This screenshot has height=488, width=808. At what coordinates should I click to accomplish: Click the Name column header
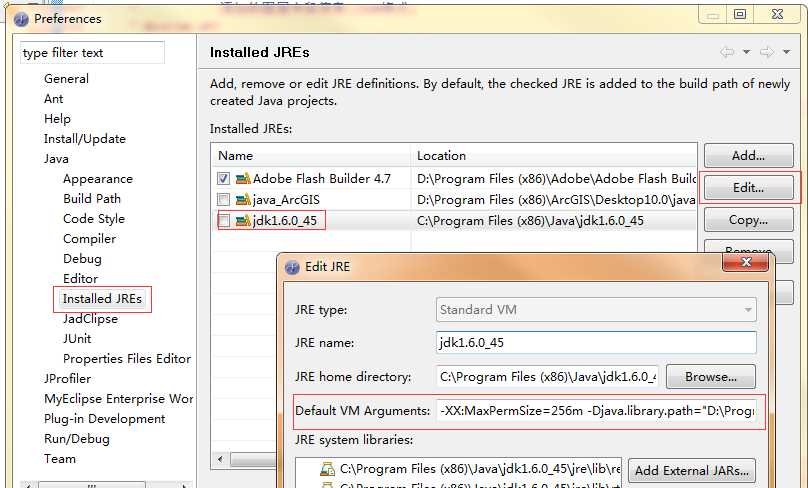(311, 156)
